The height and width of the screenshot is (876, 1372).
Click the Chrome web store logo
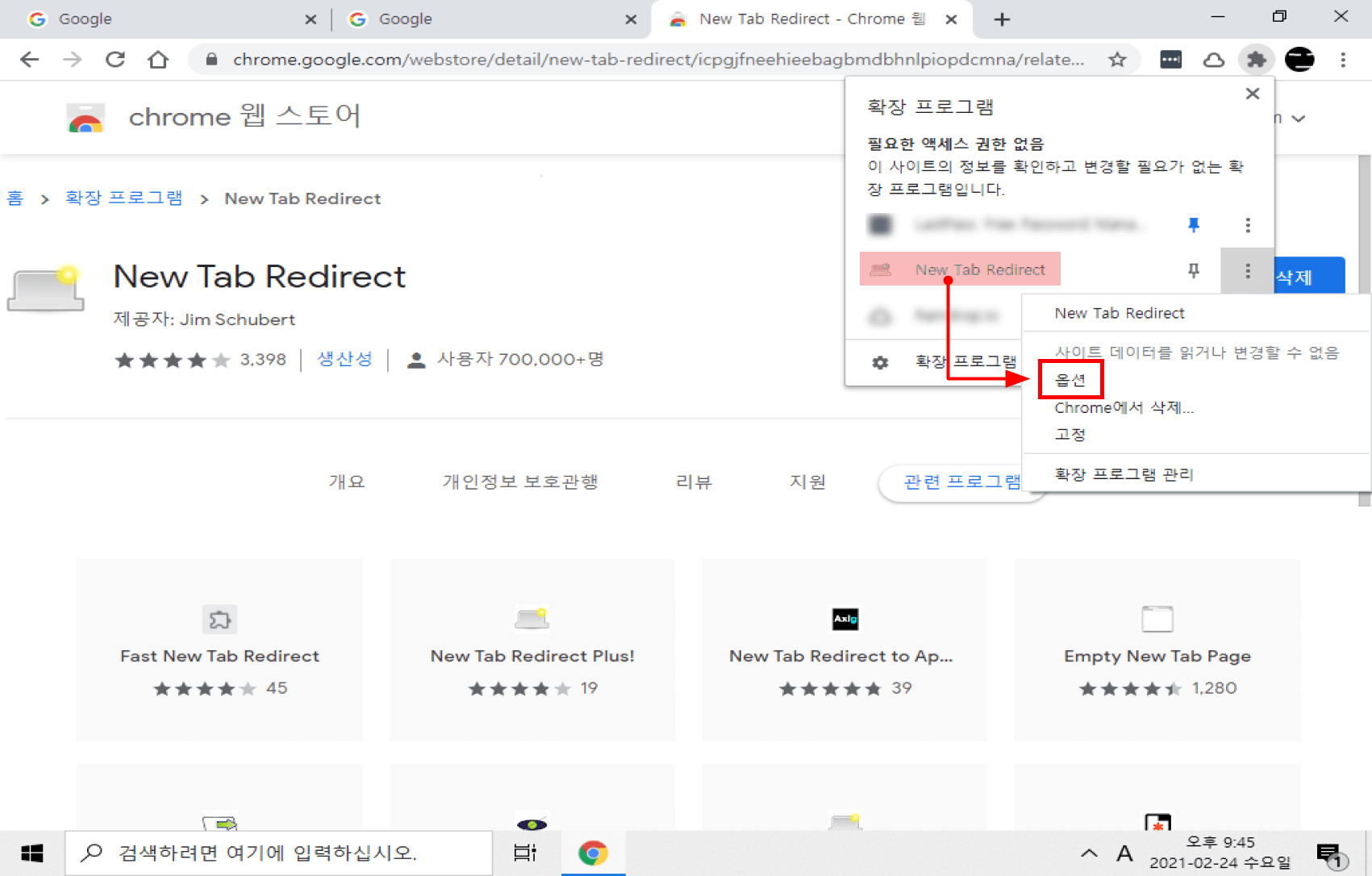point(85,118)
